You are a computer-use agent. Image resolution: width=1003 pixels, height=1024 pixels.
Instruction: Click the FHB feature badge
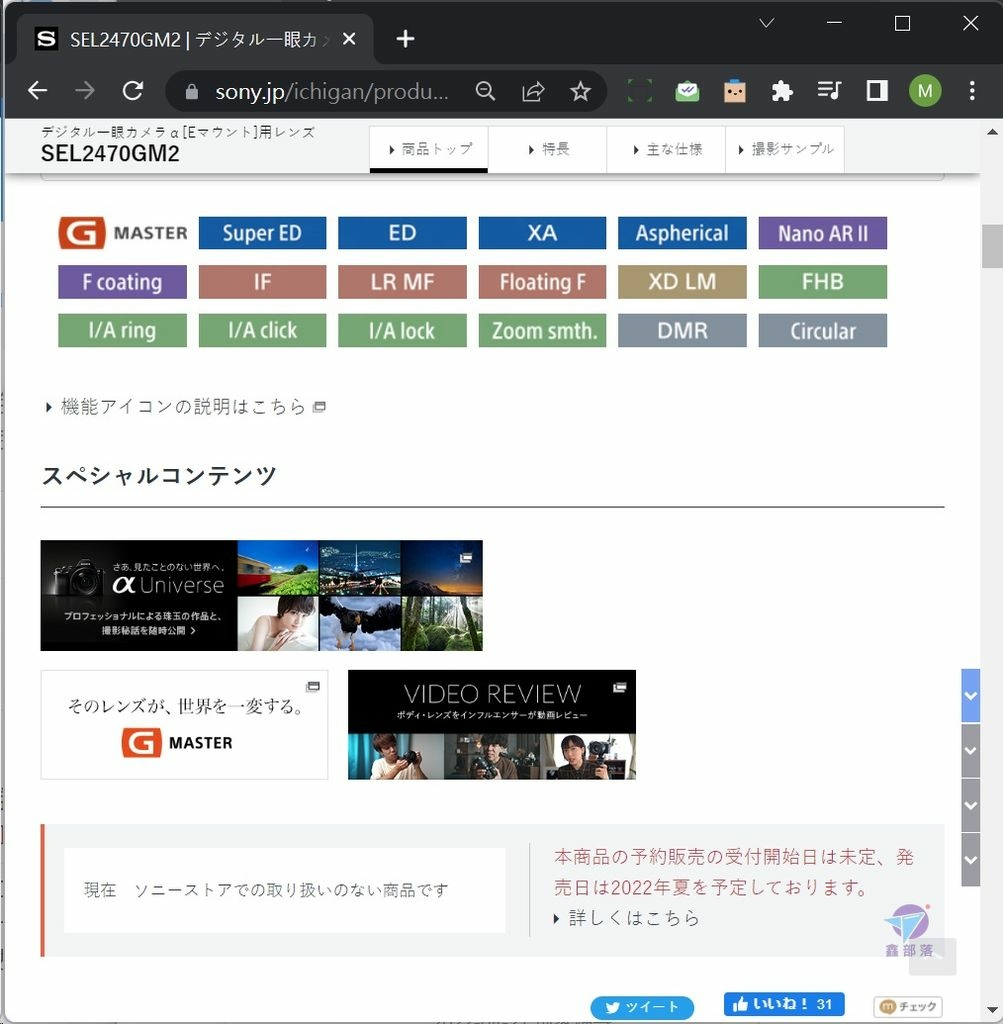coord(823,281)
